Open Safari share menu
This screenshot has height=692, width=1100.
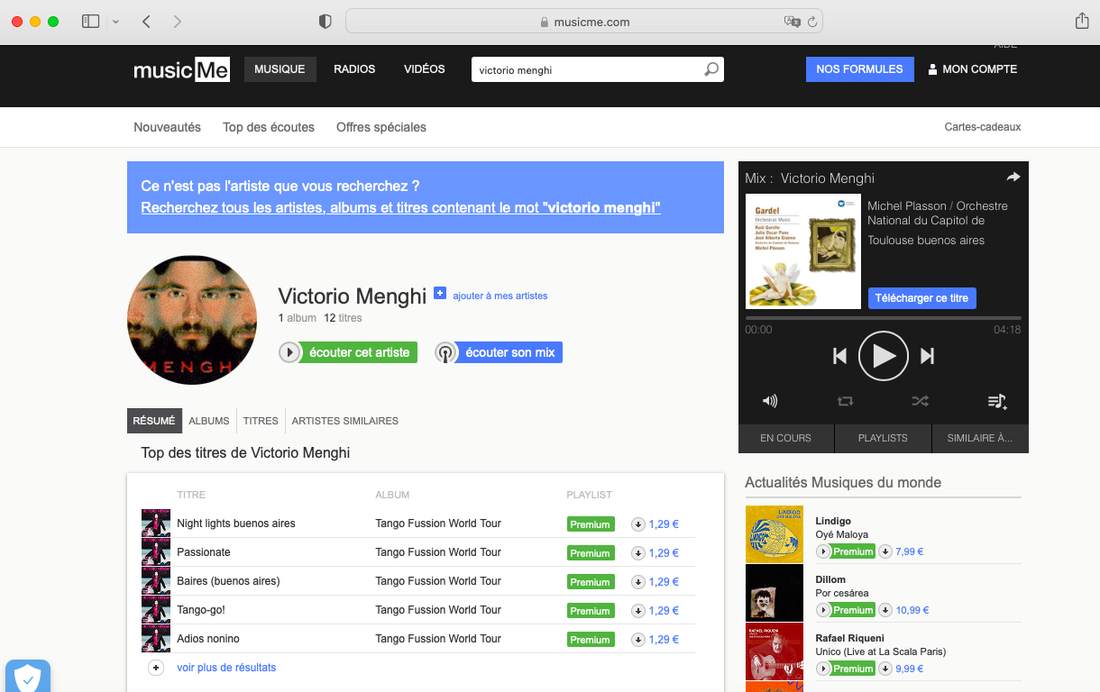pyautogui.click(x=1082, y=21)
